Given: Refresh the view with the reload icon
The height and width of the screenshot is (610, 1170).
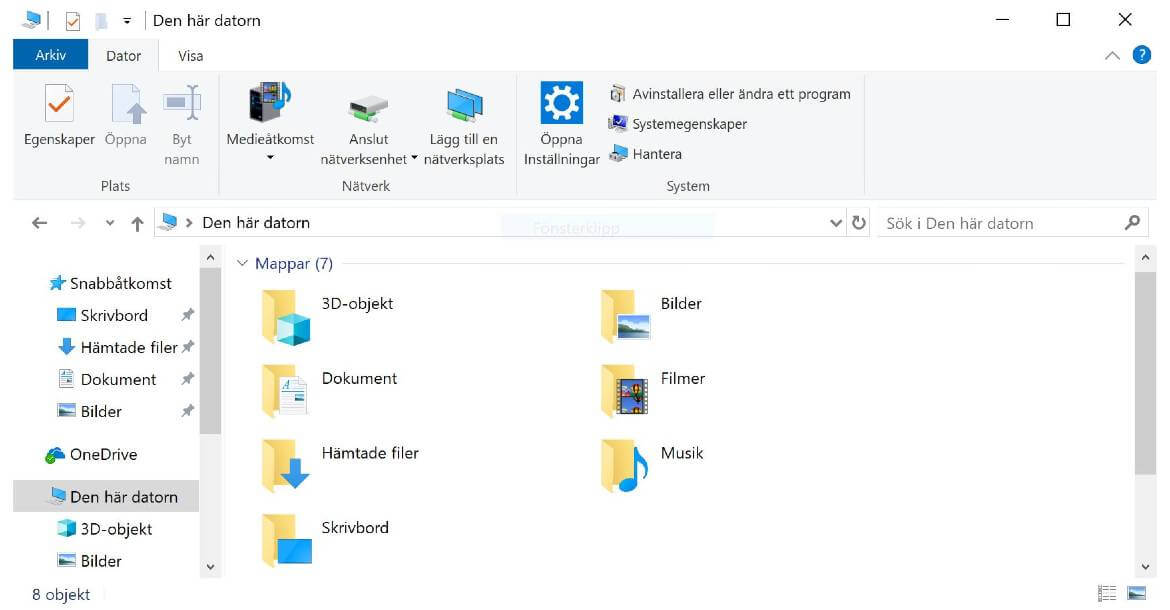Looking at the screenshot, I should (x=859, y=222).
